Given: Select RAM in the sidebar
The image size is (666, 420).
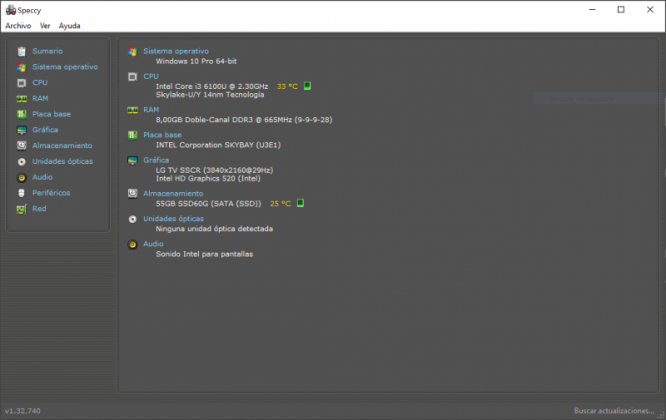Looking at the screenshot, I should click(40, 98).
